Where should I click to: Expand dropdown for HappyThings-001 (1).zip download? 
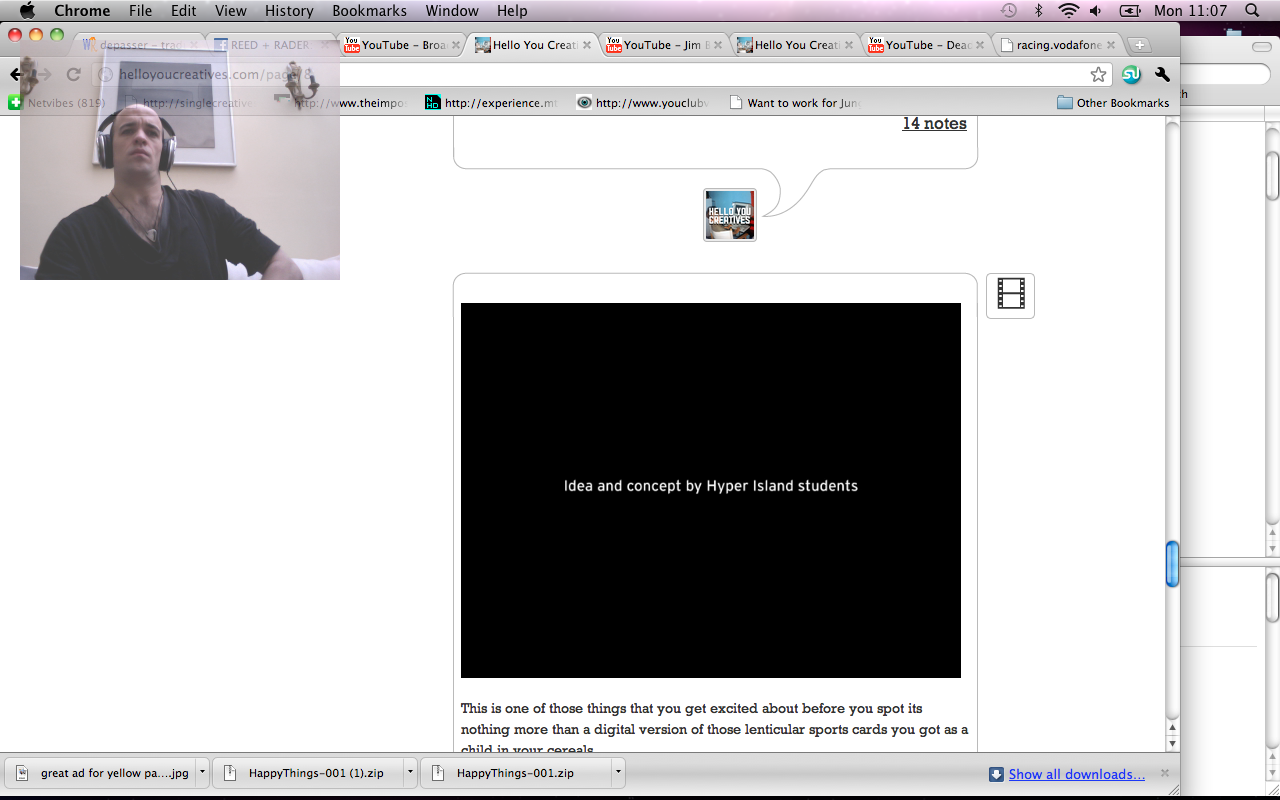tap(410, 773)
